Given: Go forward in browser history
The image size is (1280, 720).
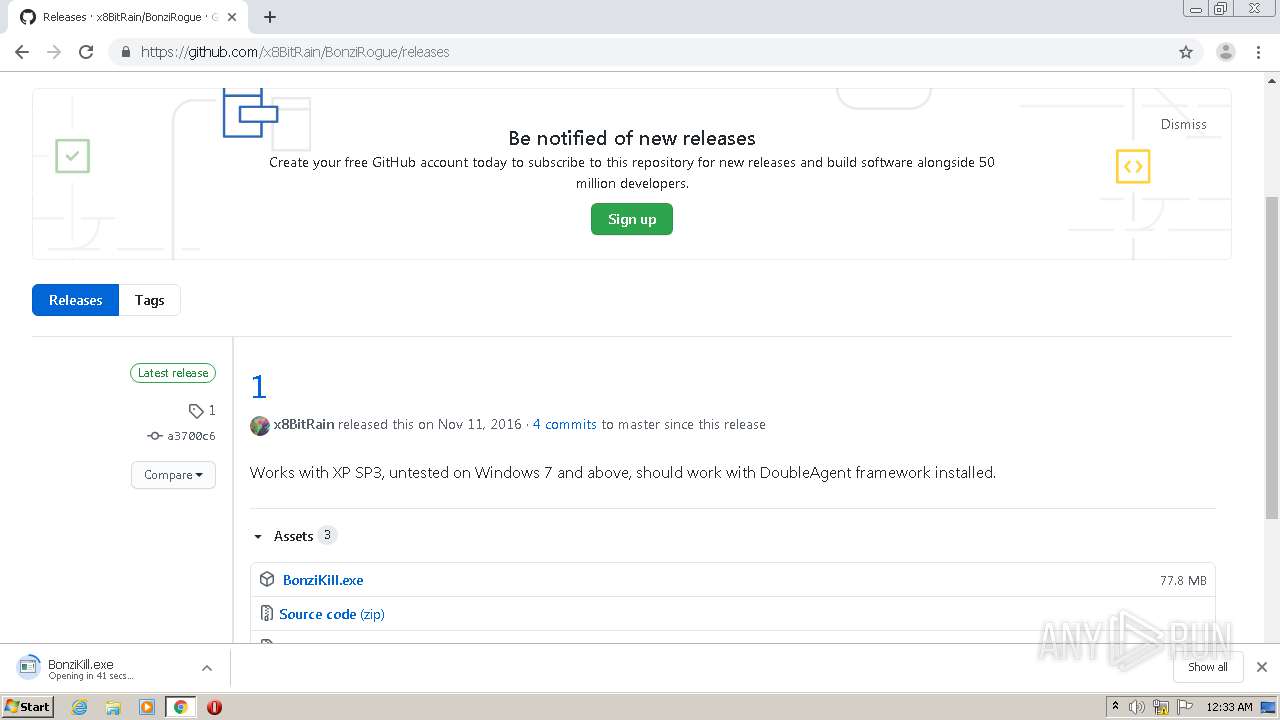Looking at the screenshot, I should pos(54,52).
